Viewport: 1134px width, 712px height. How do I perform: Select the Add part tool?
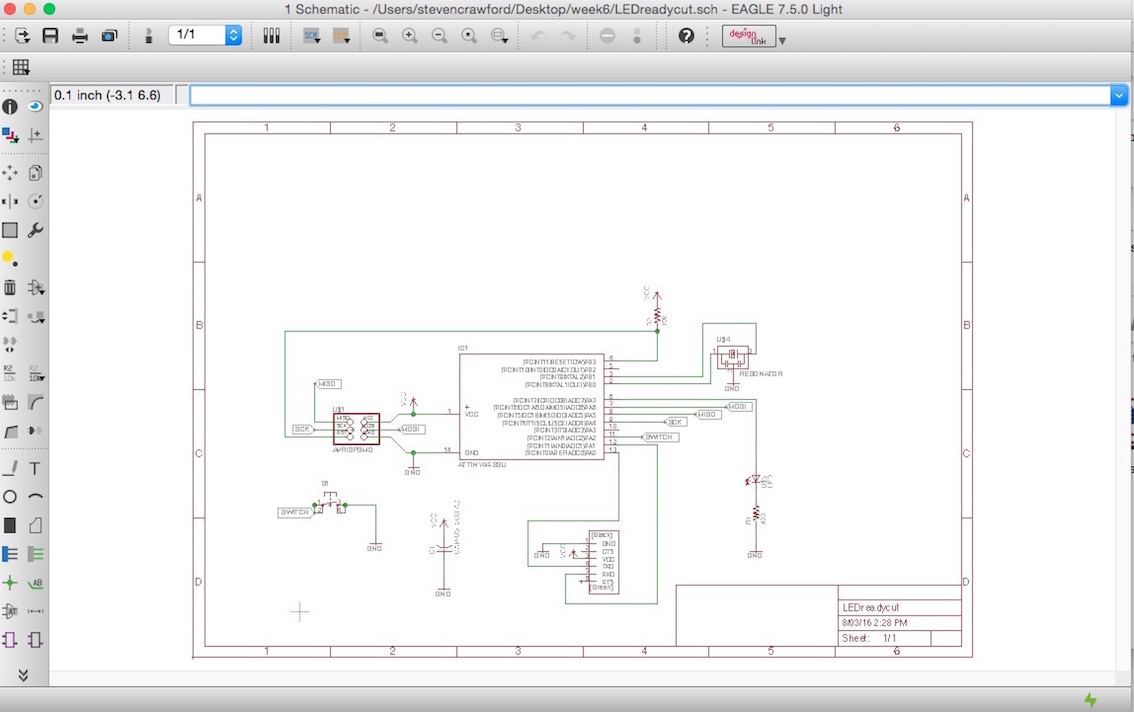[35, 287]
